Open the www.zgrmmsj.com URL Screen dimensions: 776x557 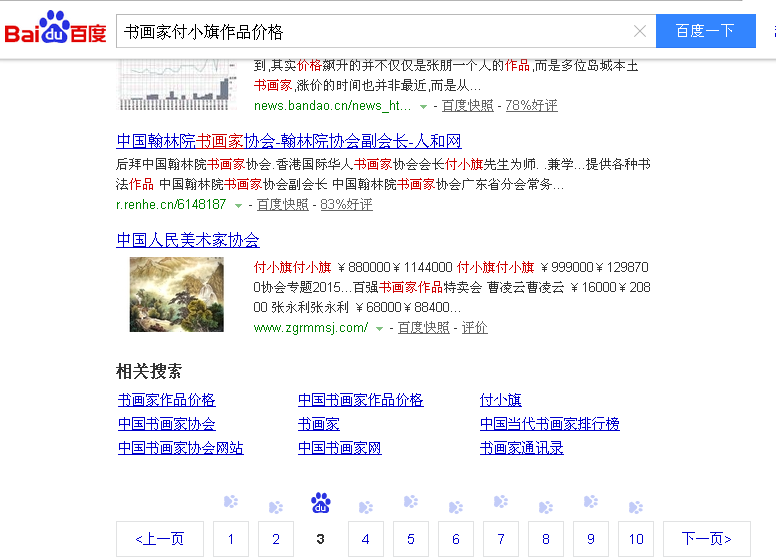coord(311,328)
